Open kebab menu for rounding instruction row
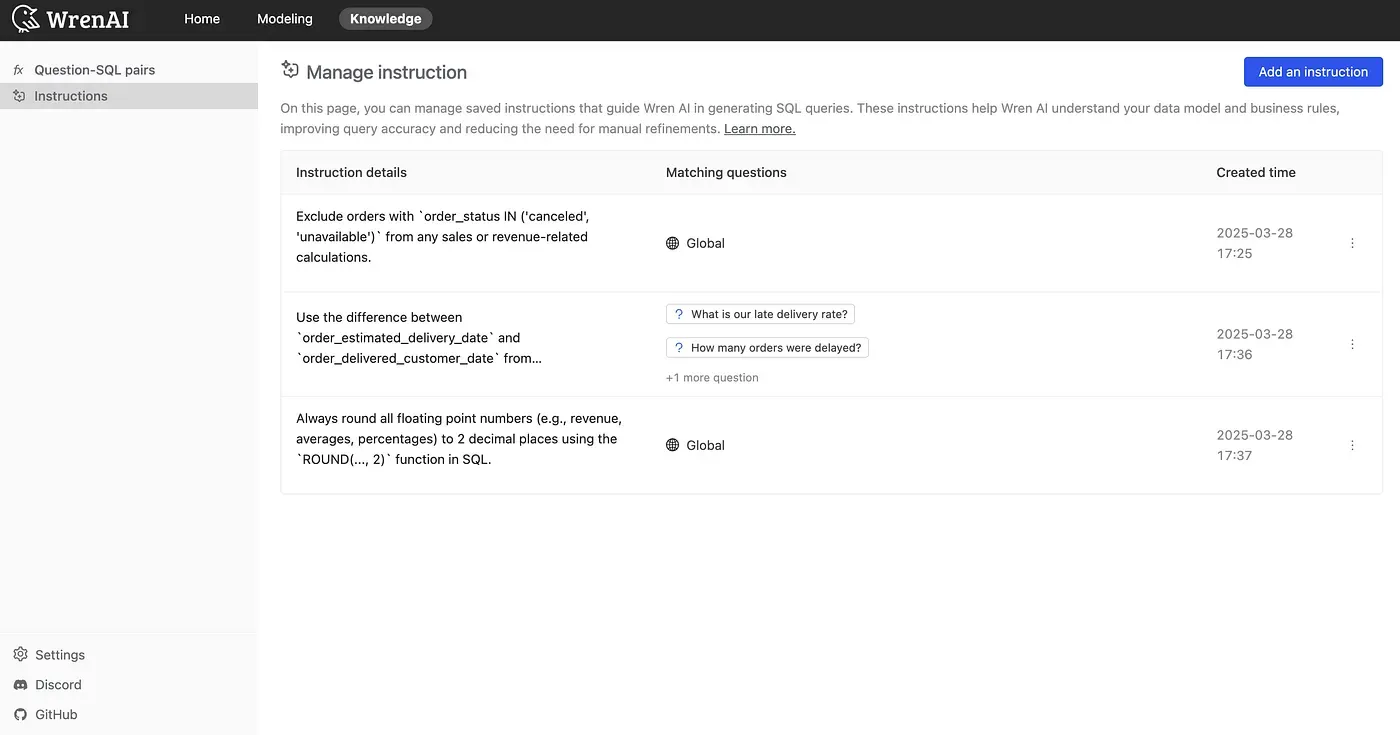Viewport: 1400px width, 735px height. coord(1352,445)
